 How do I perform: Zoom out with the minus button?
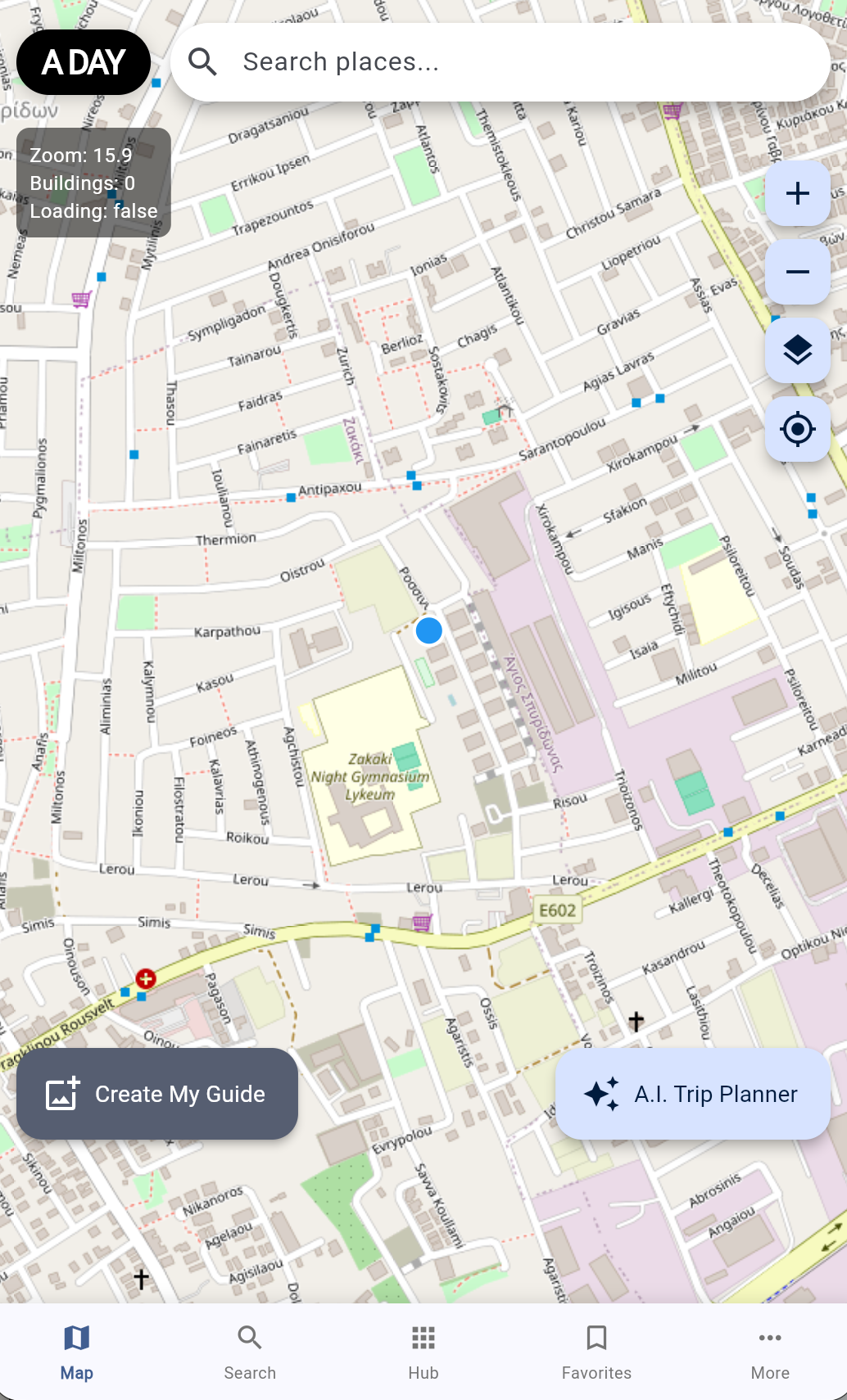pyautogui.click(x=797, y=272)
